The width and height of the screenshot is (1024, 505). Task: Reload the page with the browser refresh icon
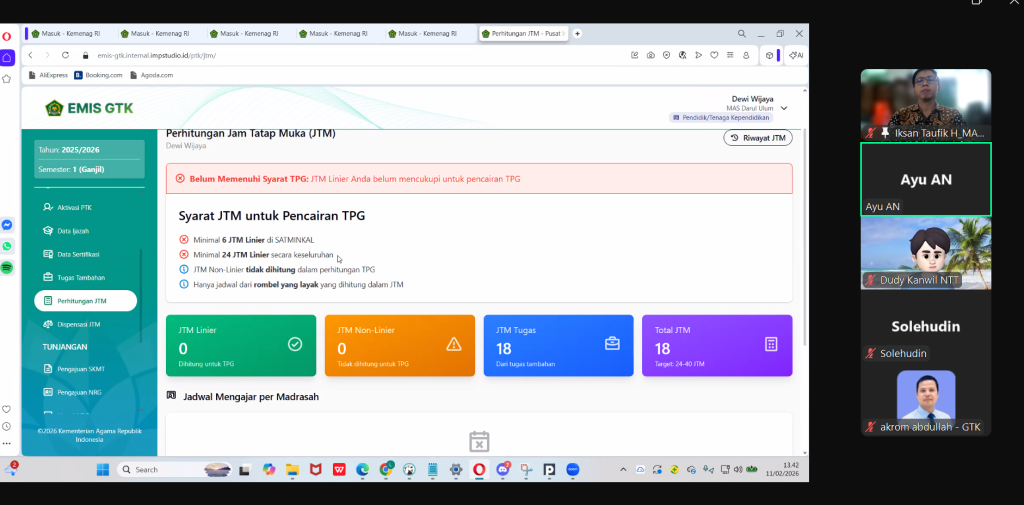click(x=66, y=55)
